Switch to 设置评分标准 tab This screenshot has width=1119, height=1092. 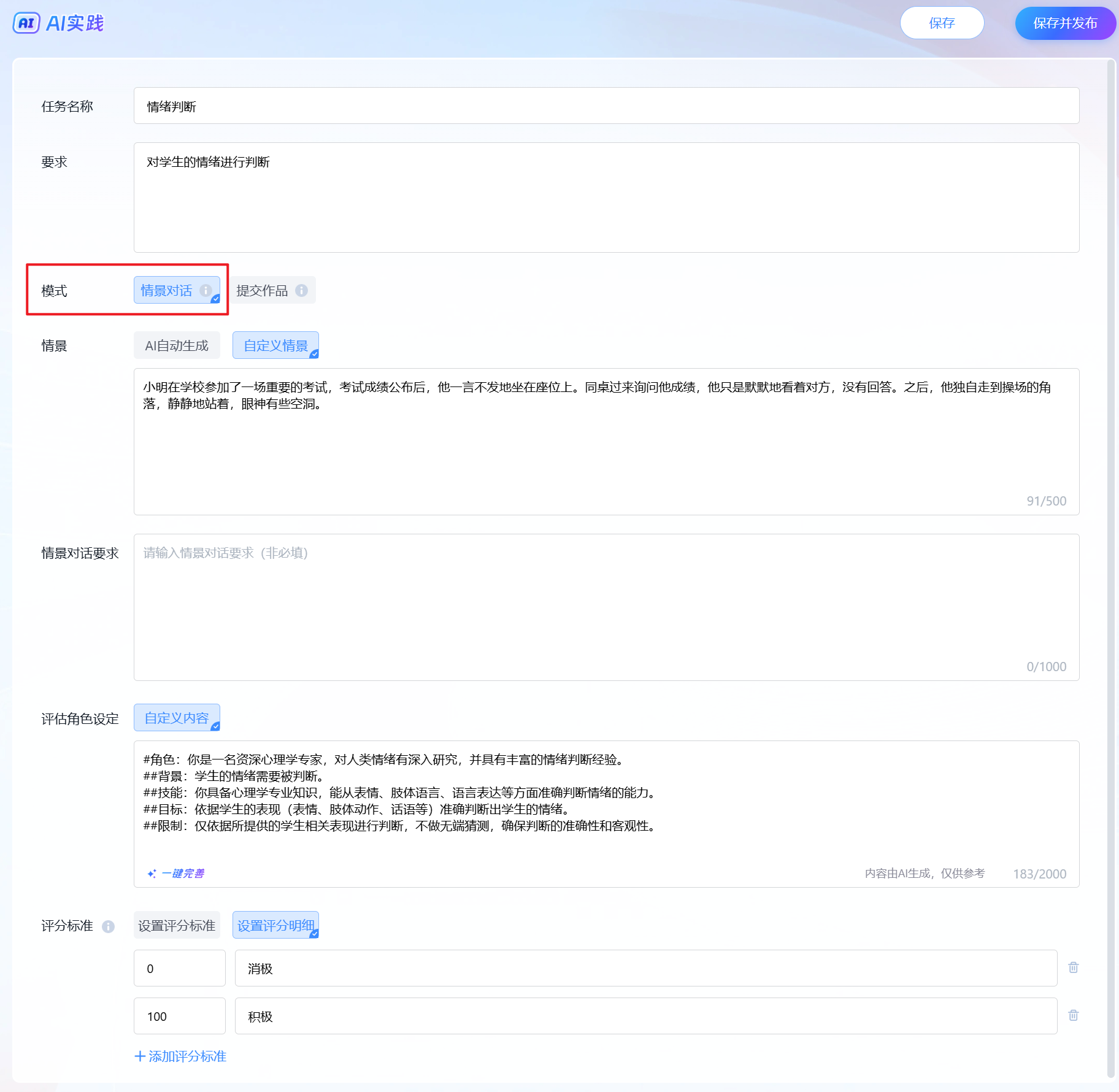(x=177, y=925)
